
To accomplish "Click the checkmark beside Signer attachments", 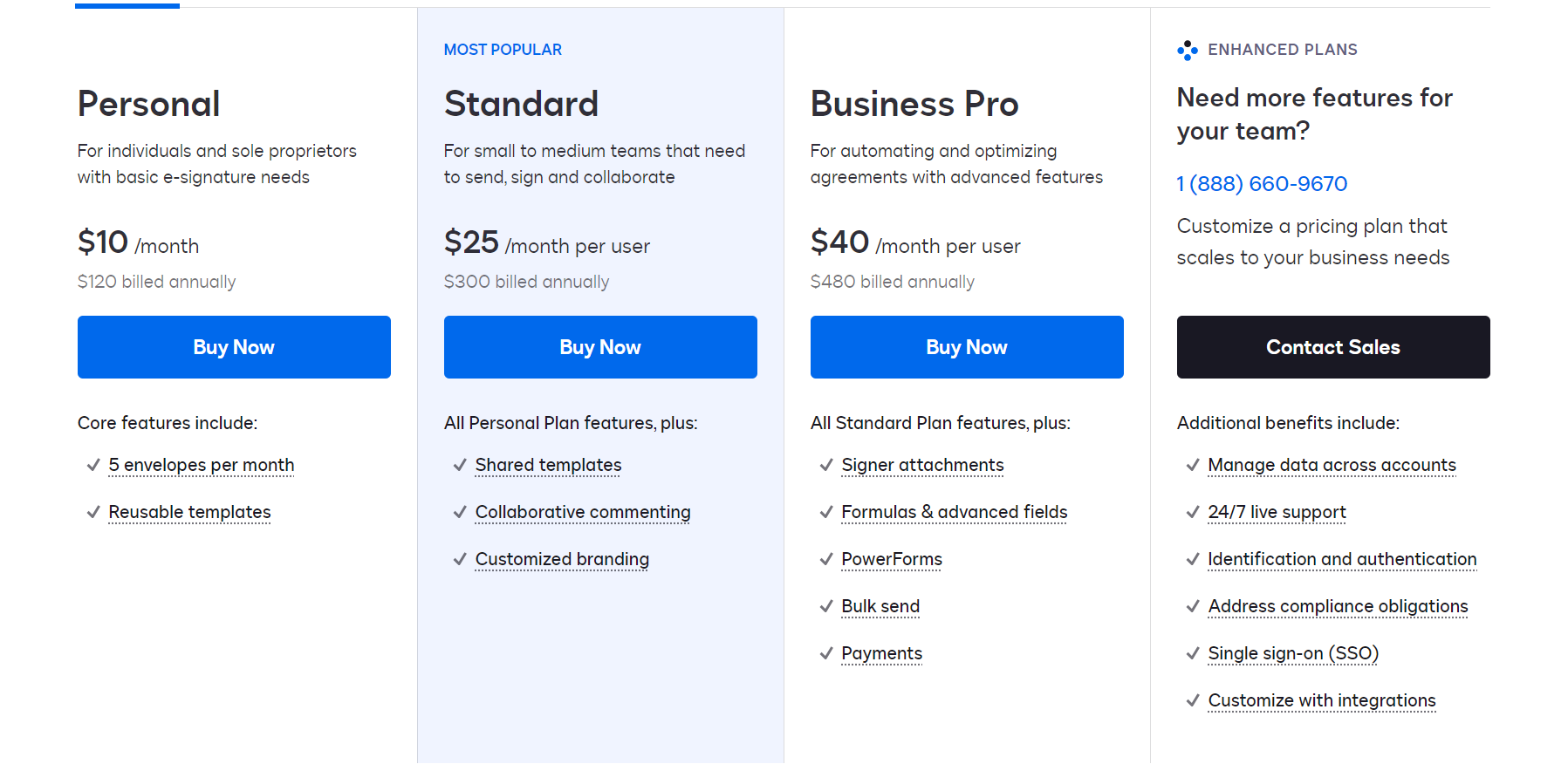I will coord(826,465).
